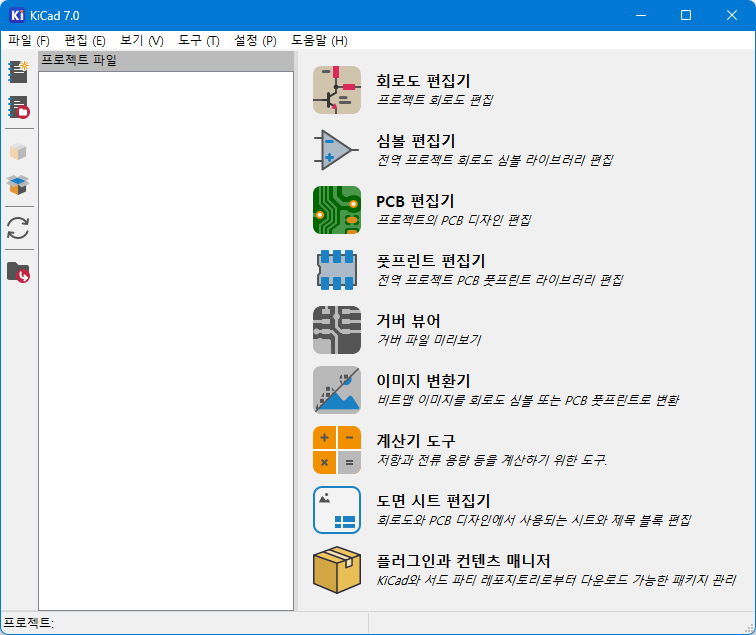Click the PCB 편집기 label

point(415,201)
